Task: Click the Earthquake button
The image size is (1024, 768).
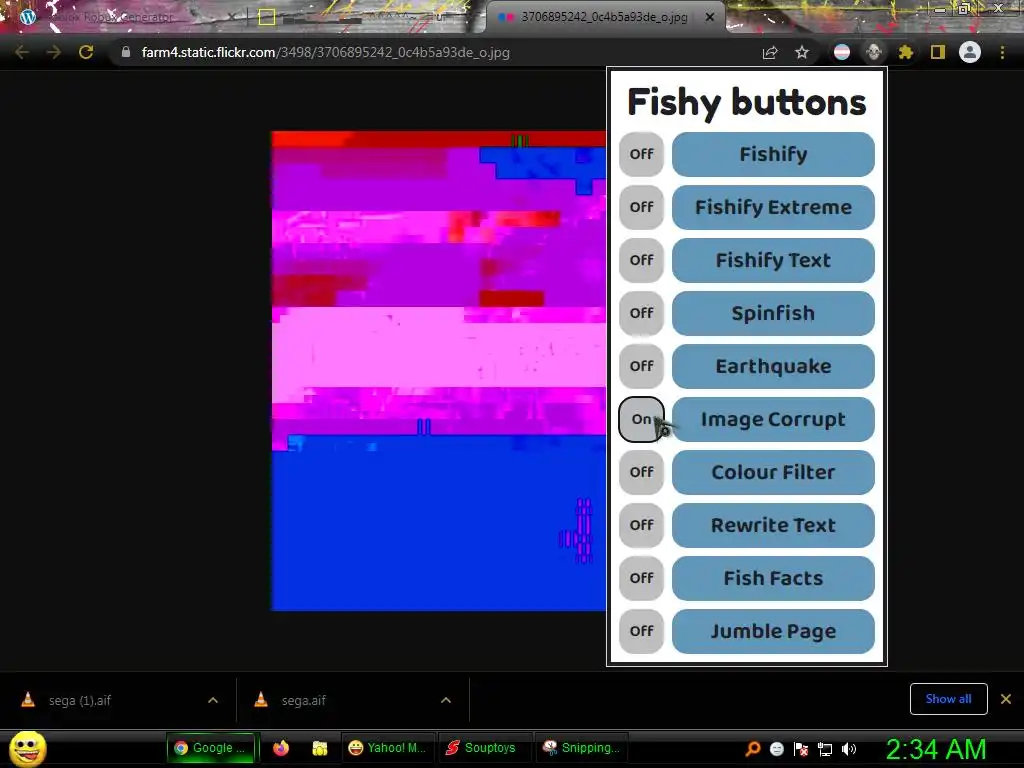Action: pos(773,366)
